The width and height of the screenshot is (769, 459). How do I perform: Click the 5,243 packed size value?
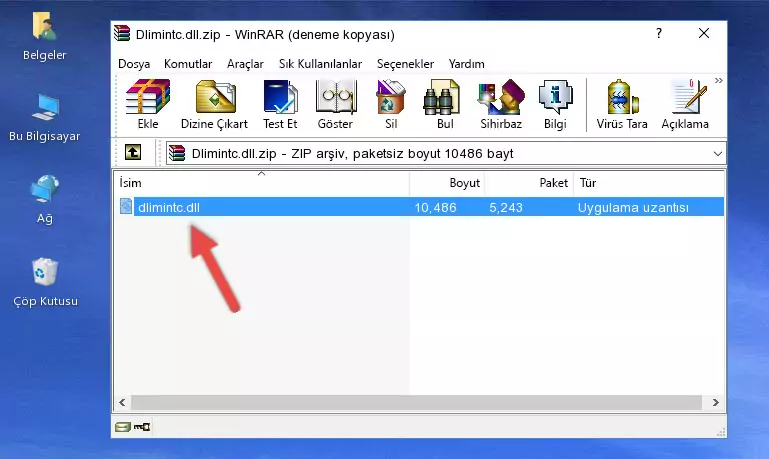pyautogui.click(x=506, y=207)
